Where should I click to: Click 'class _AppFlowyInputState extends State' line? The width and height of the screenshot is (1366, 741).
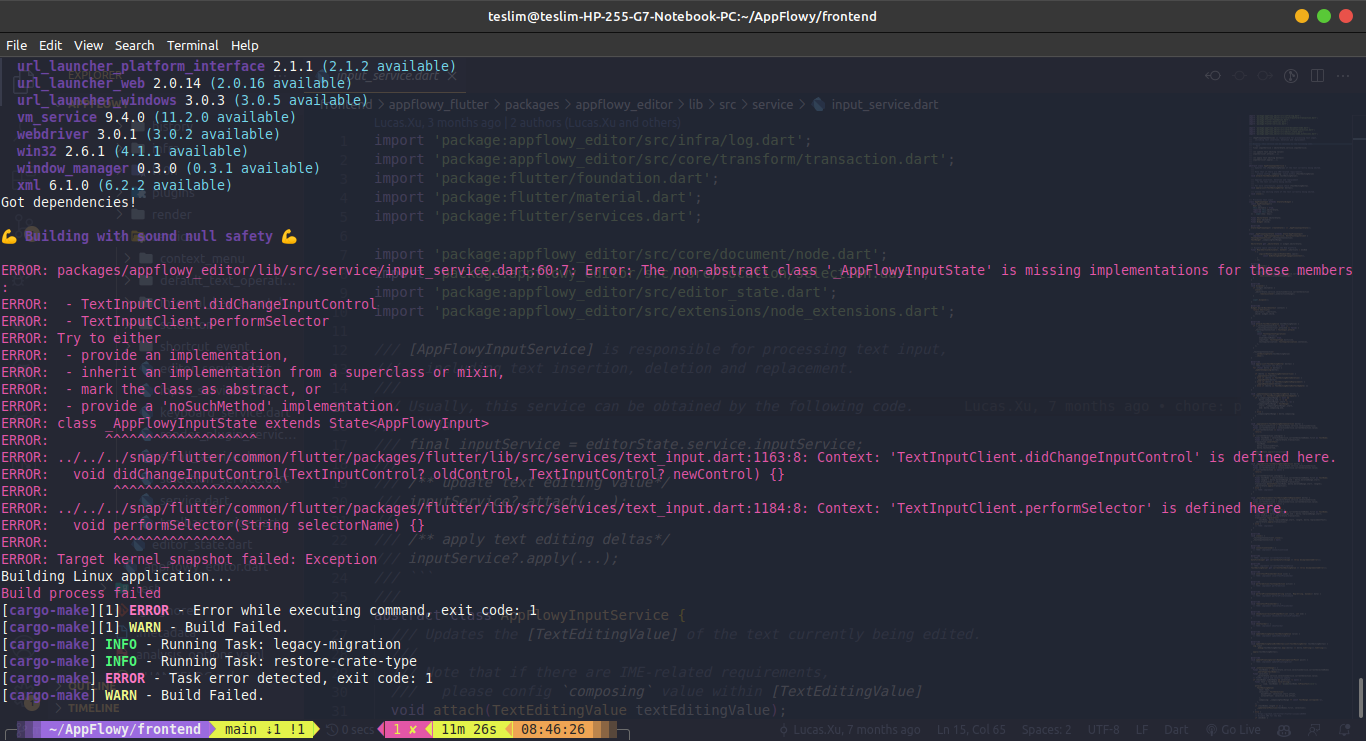(245, 423)
